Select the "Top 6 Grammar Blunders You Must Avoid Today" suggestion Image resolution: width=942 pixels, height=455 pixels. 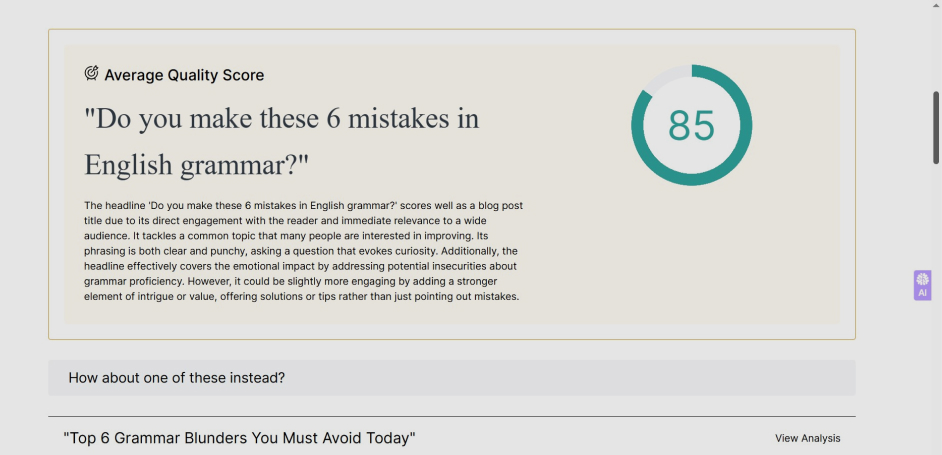coord(239,438)
